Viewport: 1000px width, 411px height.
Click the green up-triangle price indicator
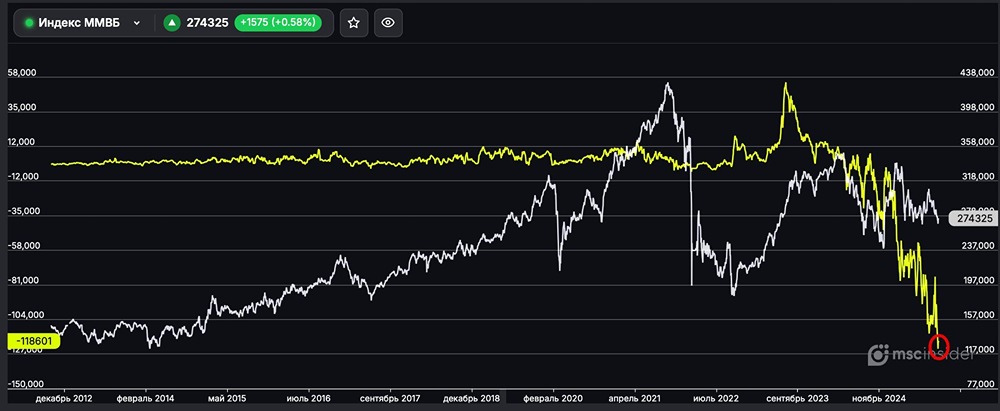coord(172,23)
